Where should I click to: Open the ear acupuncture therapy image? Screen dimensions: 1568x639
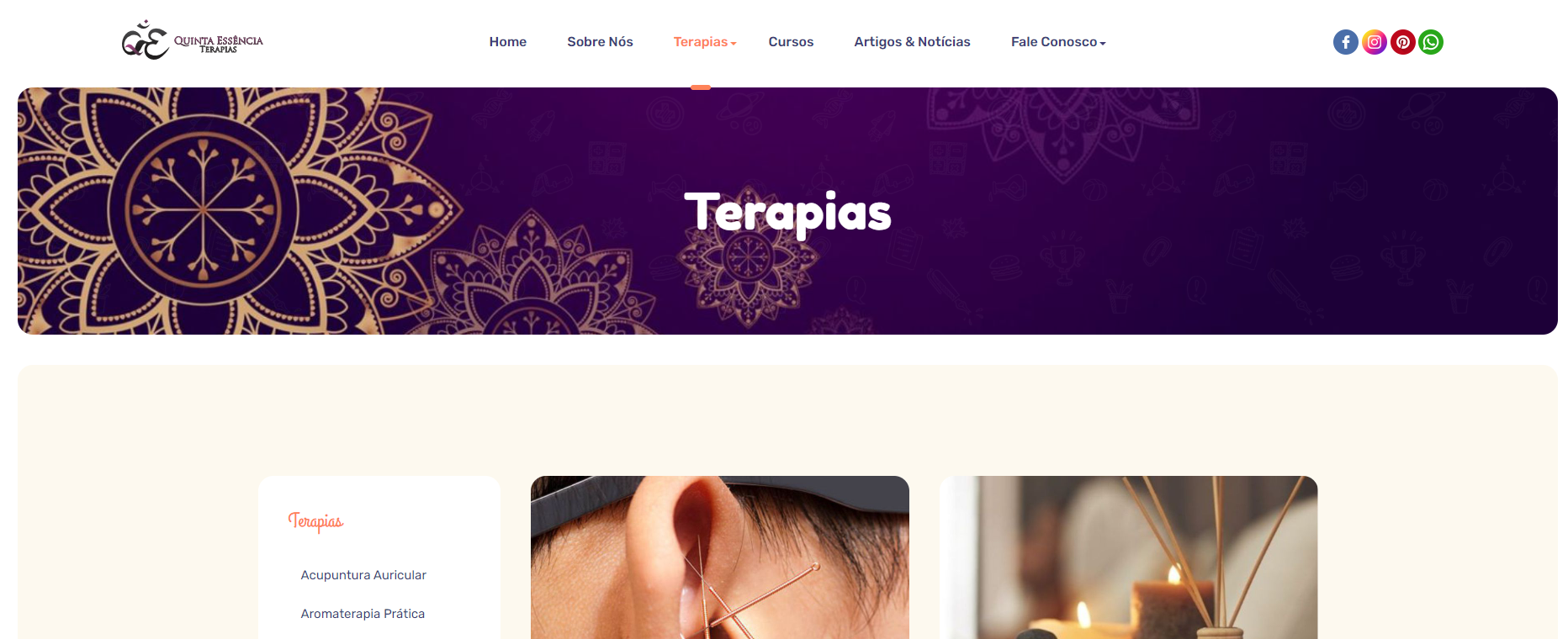click(x=720, y=557)
